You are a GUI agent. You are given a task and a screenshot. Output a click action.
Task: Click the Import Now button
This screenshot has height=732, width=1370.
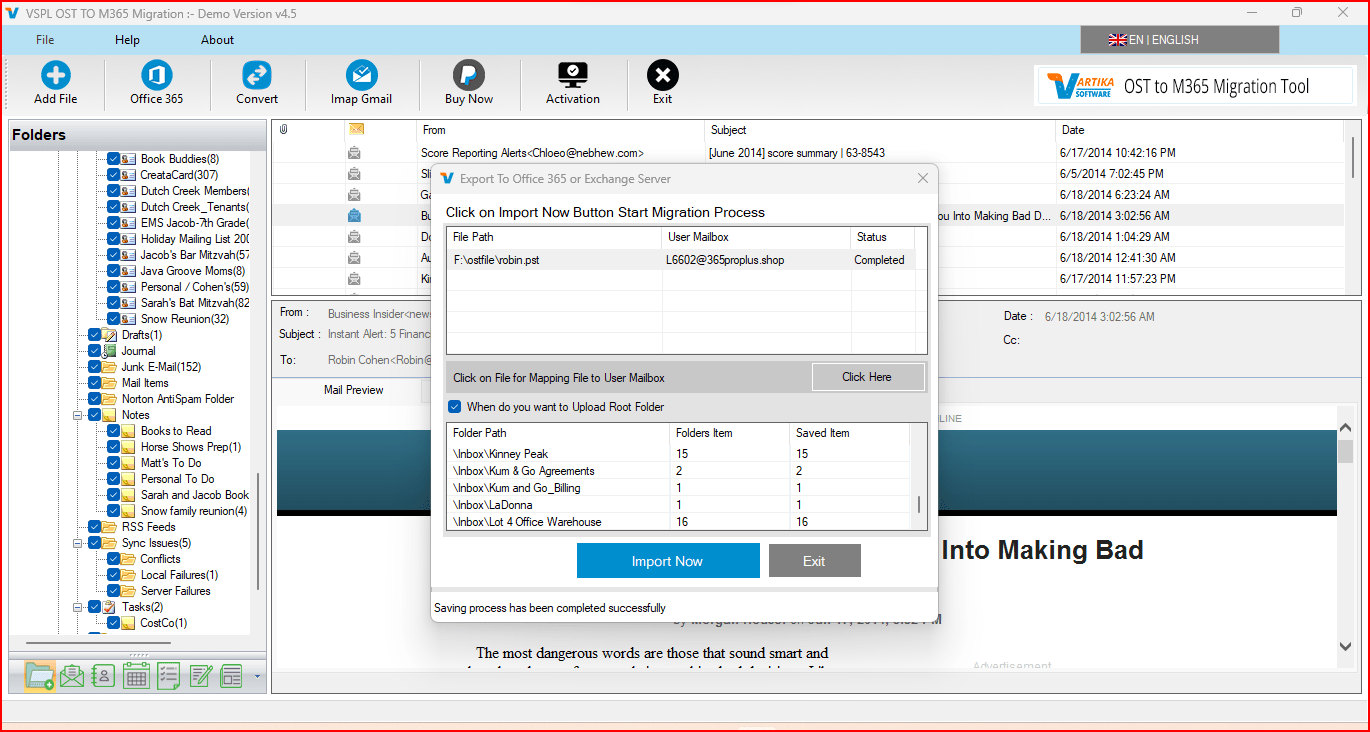668,561
